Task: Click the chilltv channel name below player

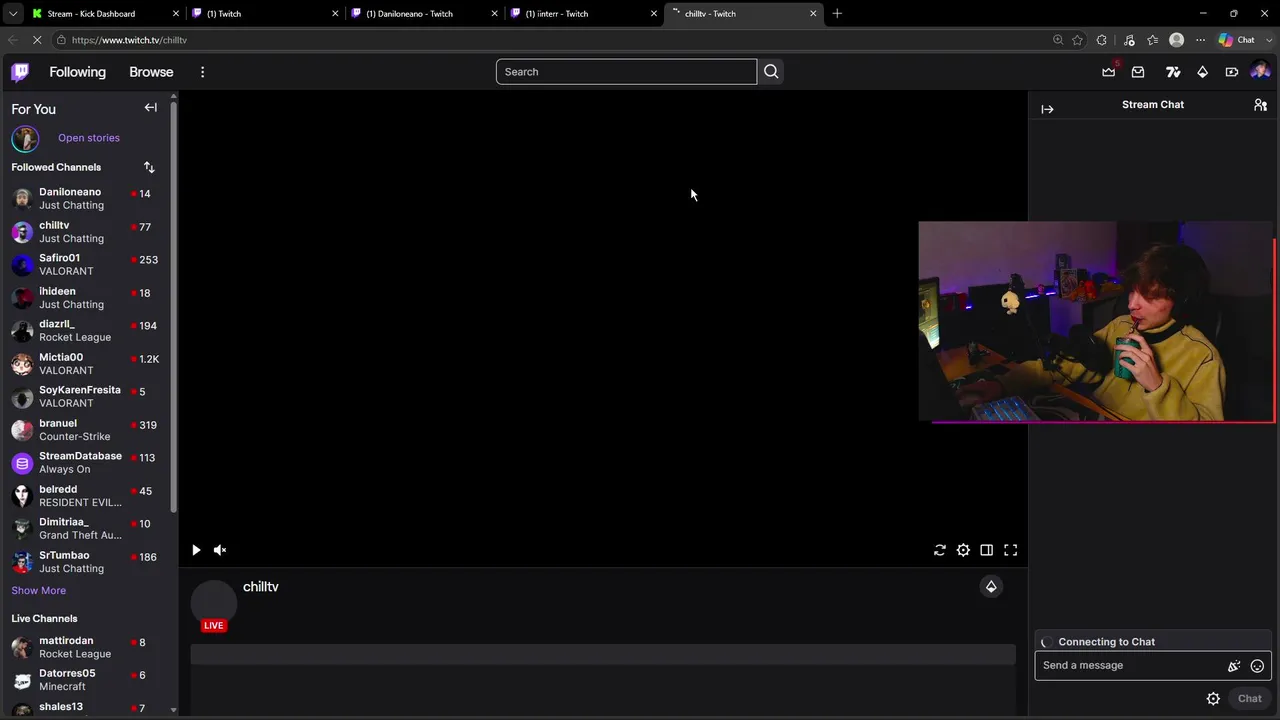Action: 261,587
